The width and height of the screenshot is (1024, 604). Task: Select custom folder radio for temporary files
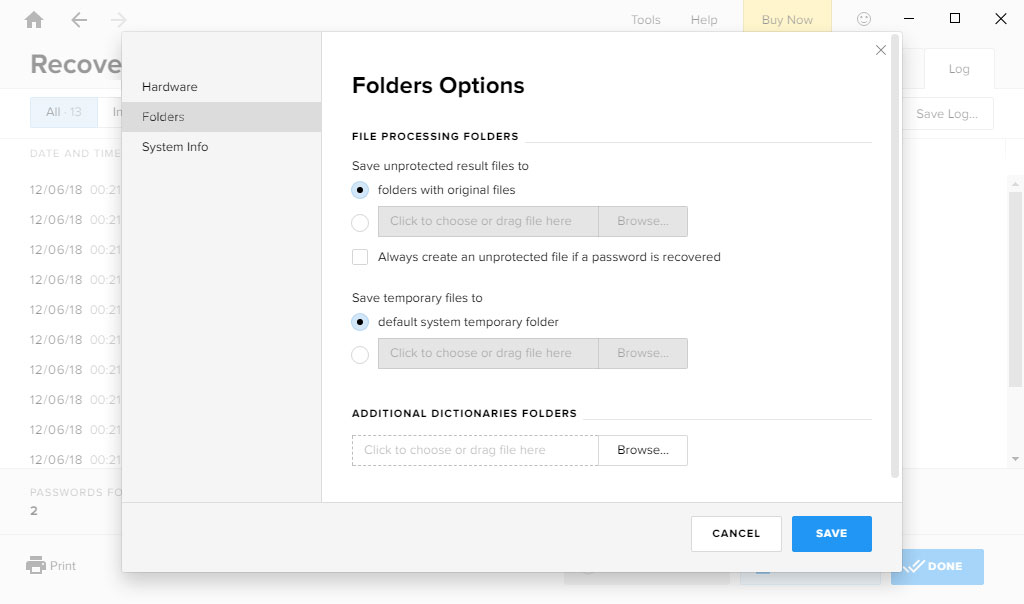click(360, 354)
